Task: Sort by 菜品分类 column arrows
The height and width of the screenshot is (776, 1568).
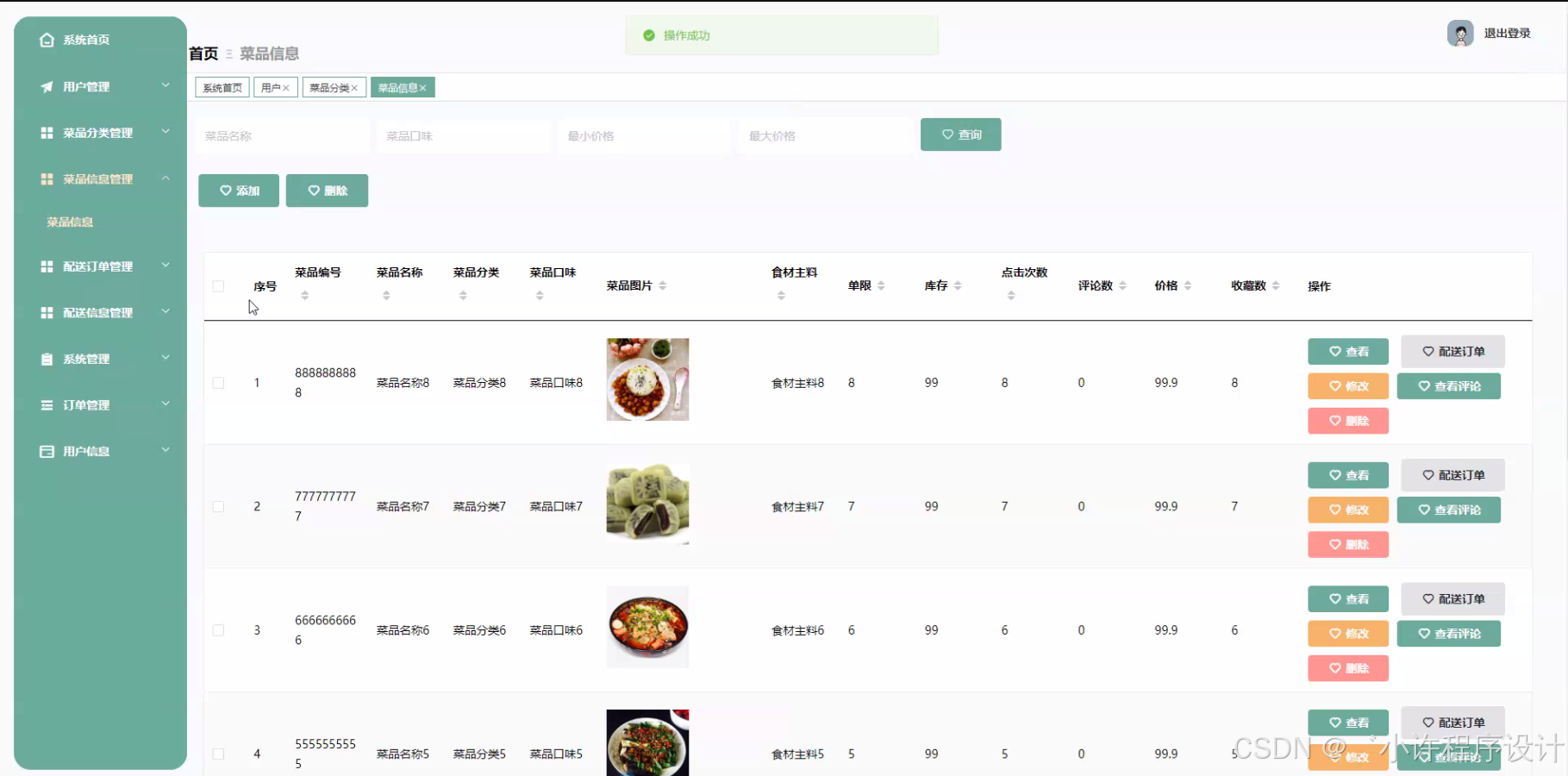Action: 463,296
